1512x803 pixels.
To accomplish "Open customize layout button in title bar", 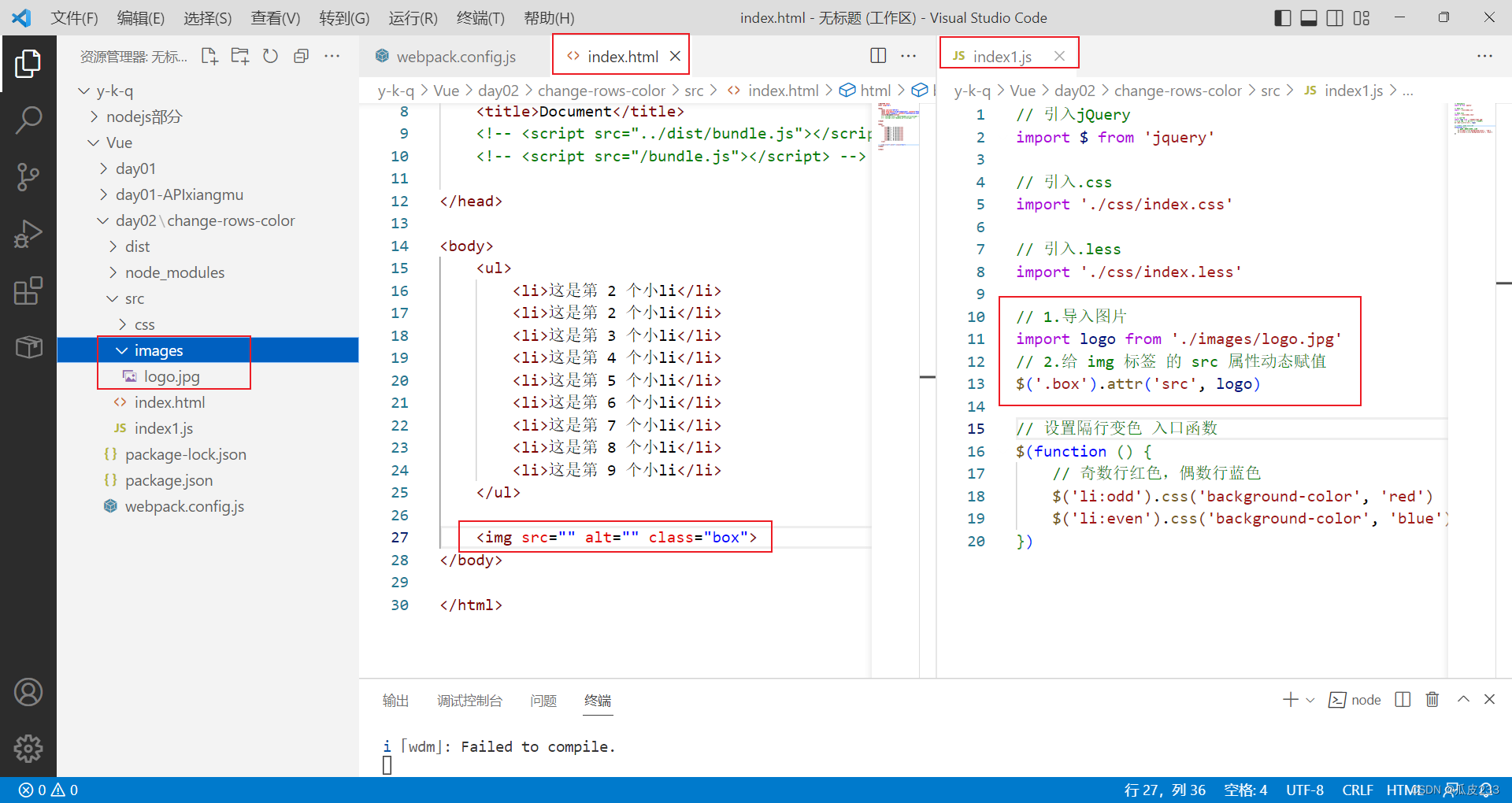I will (1362, 18).
